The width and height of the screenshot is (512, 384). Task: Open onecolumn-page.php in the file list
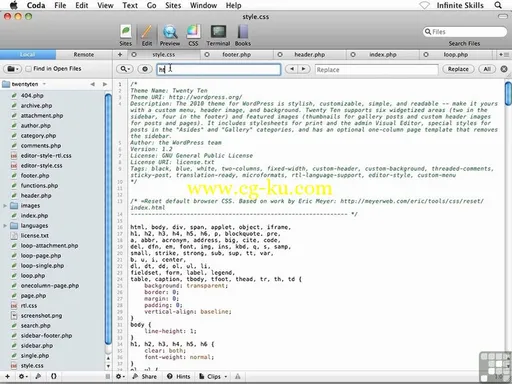click(x=50, y=286)
